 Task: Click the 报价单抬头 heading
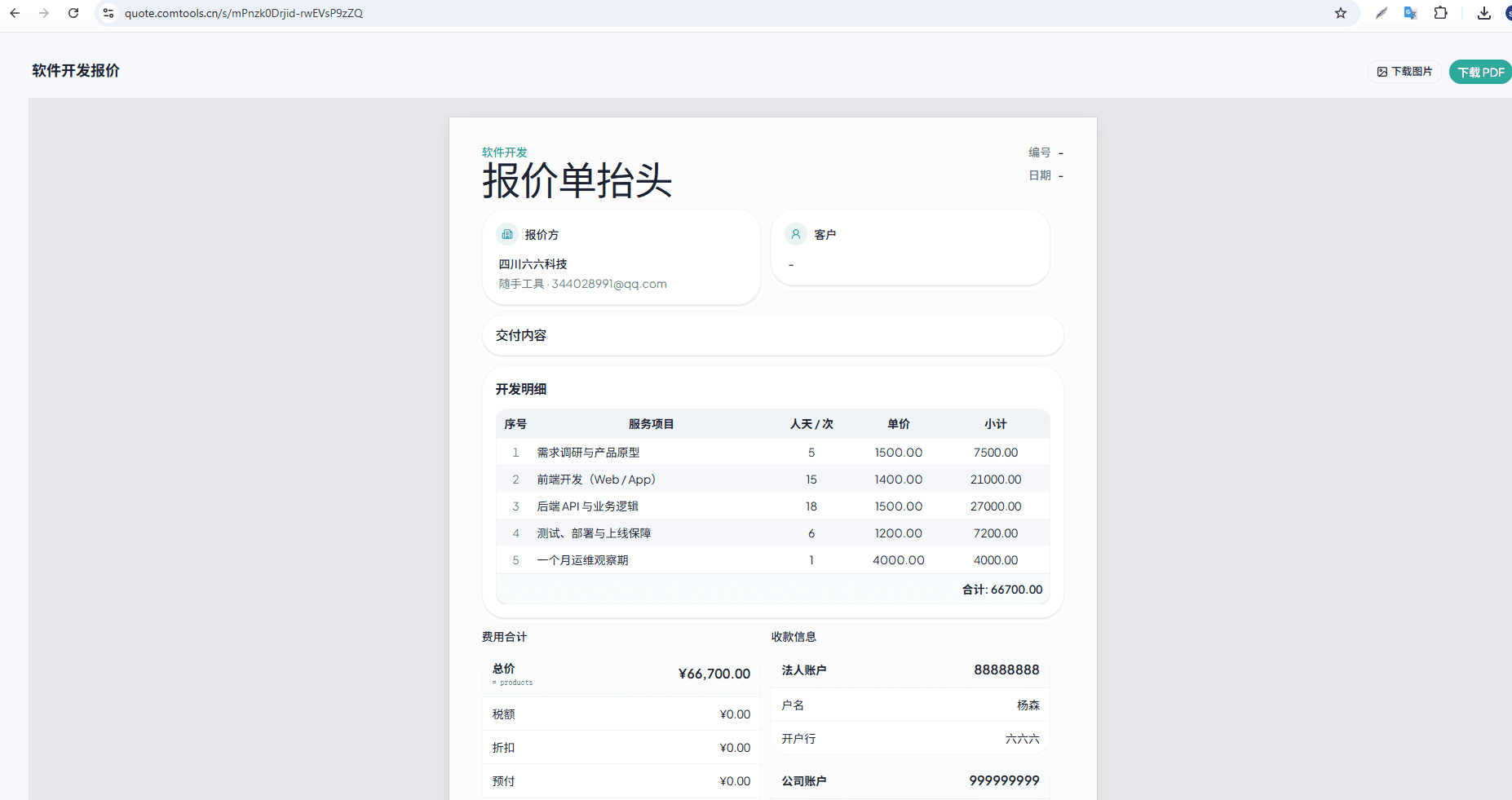click(577, 180)
